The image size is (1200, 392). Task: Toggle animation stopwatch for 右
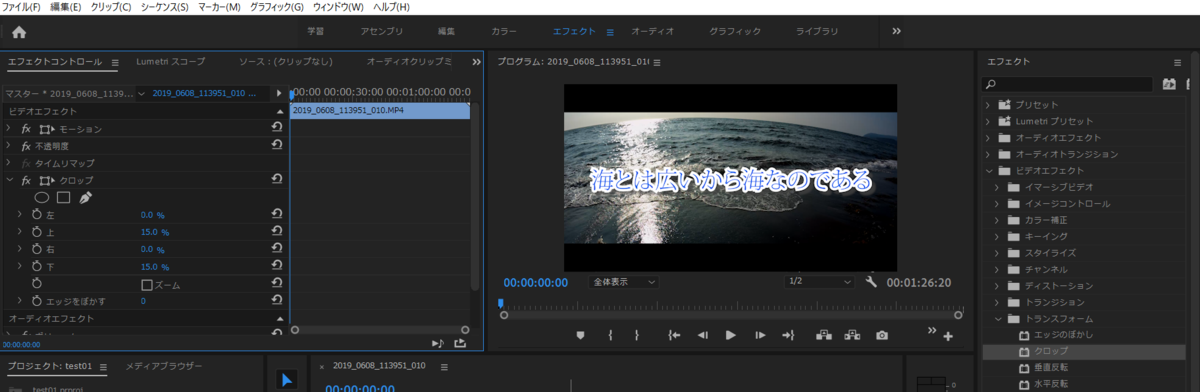[37, 249]
